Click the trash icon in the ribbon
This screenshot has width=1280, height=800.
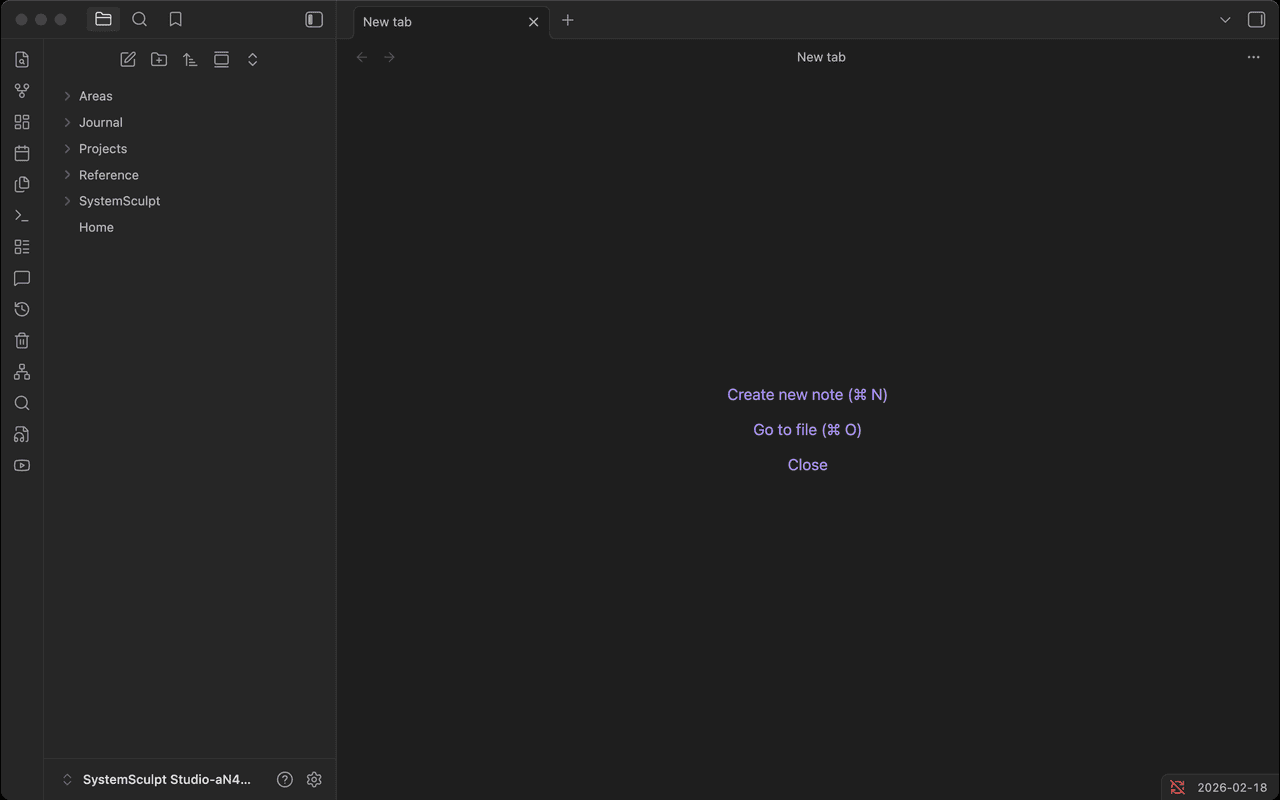click(x=21, y=340)
